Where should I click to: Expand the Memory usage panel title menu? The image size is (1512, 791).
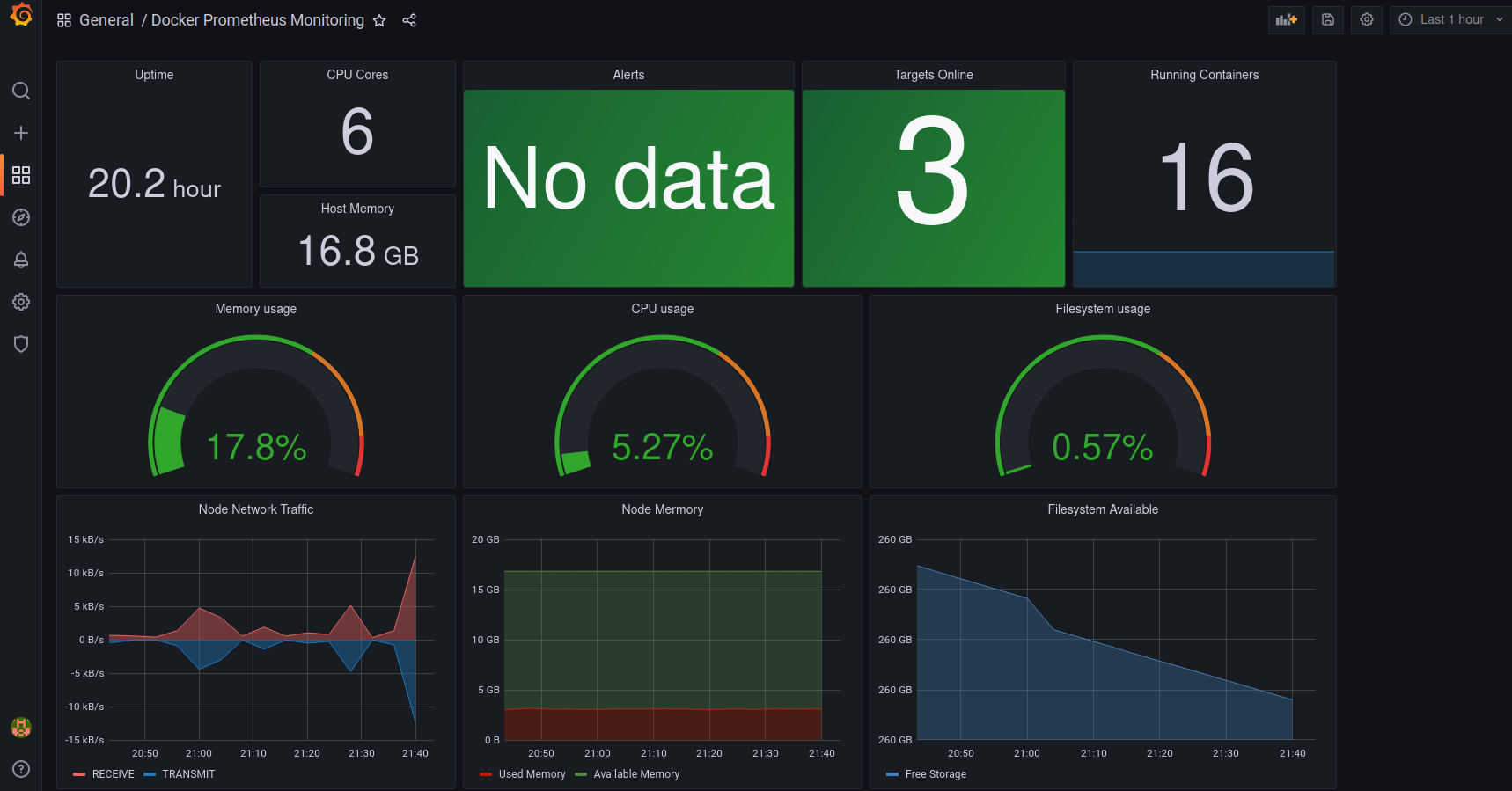click(x=255, y=309)
